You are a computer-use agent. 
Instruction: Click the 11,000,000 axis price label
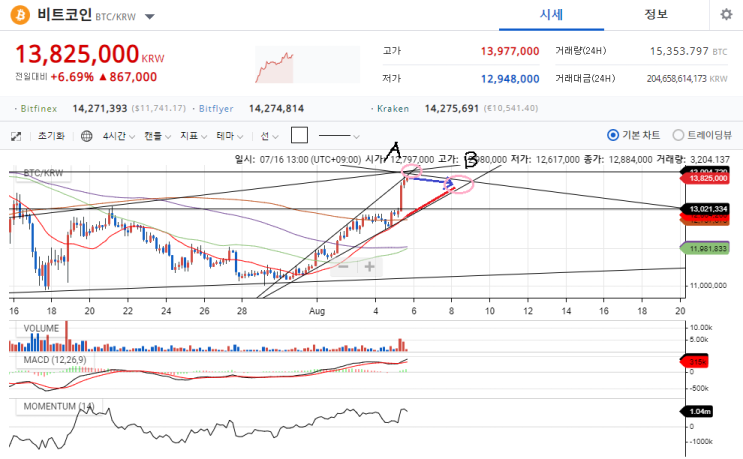click(x=708, y=286)
